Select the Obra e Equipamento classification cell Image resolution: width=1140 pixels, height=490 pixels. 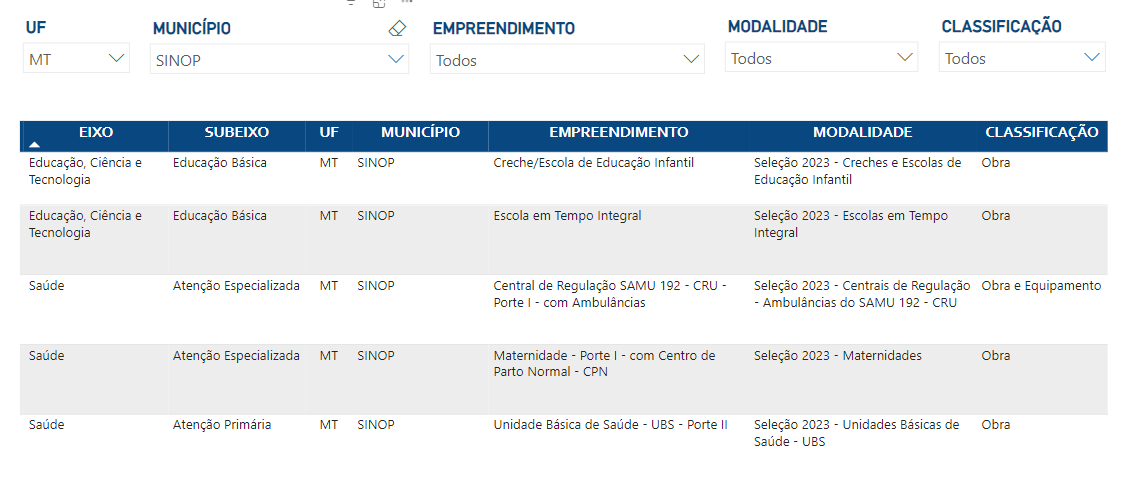[1040, 286]
